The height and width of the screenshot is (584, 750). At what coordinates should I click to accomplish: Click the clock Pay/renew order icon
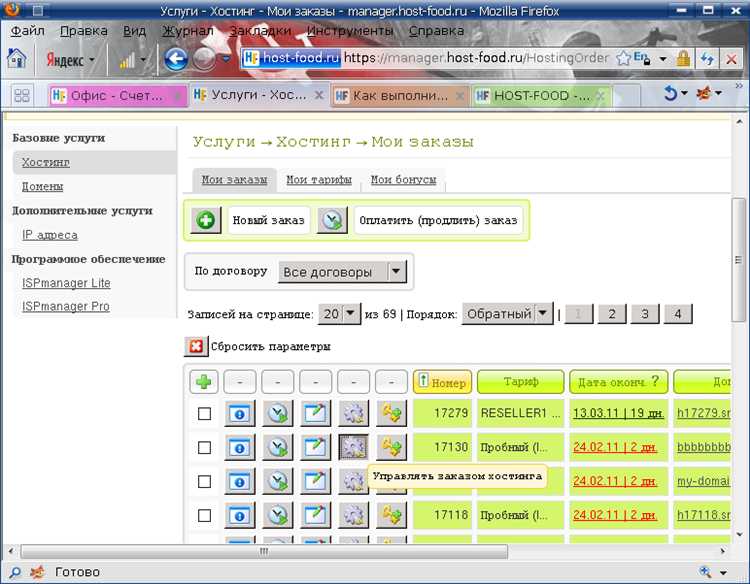coord(332,220)
